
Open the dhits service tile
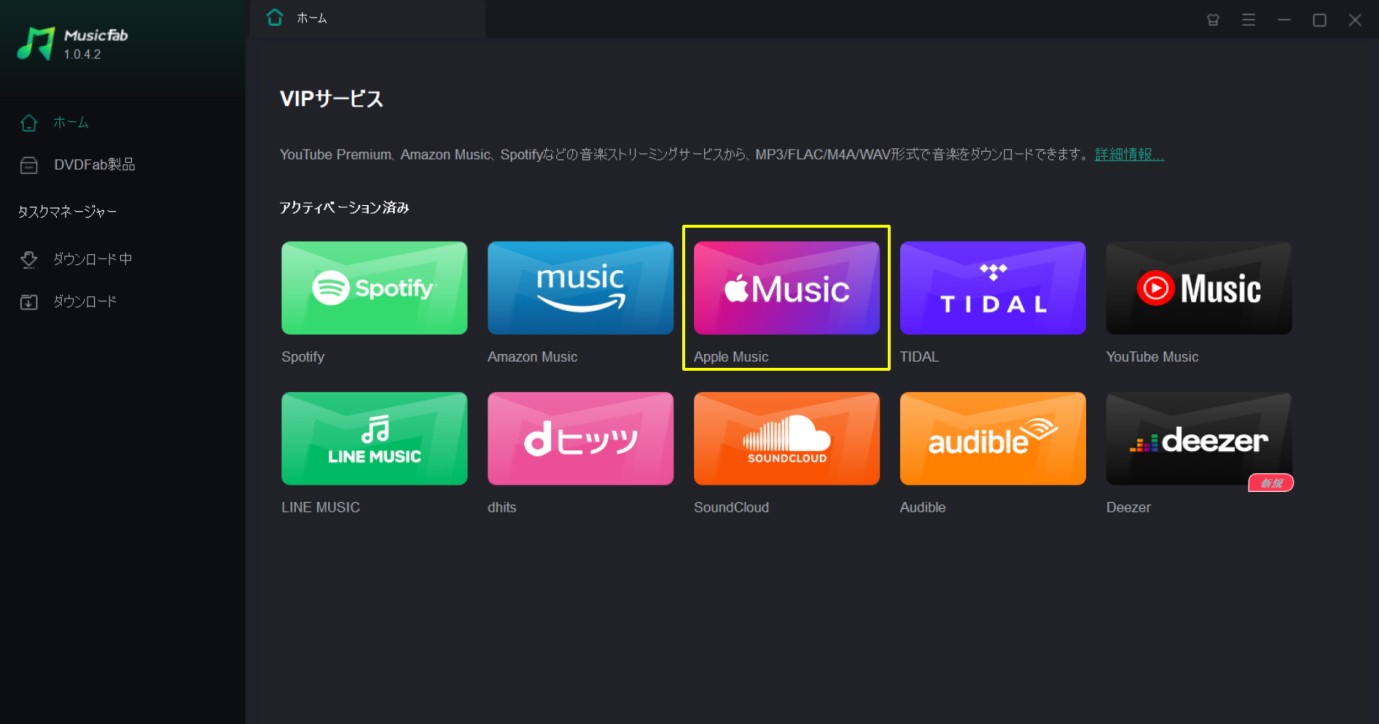tap(580, 439)
